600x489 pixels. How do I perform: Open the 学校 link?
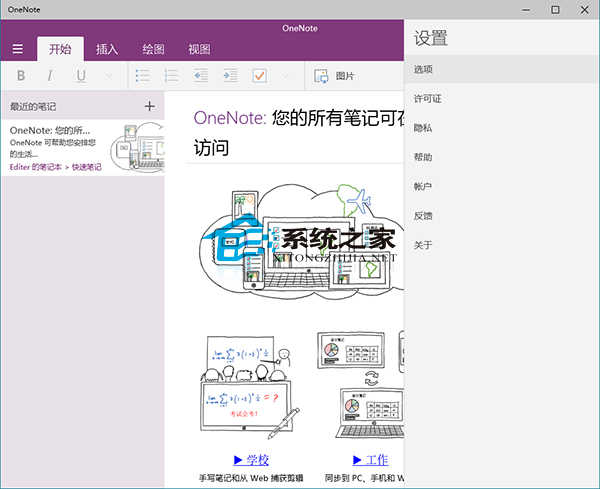[x=251, y=459]
